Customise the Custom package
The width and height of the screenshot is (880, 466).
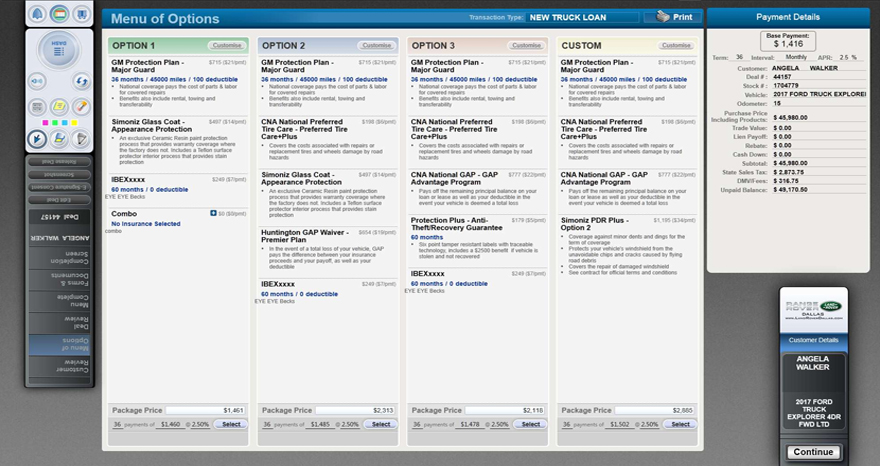click(x=676, y=45)
